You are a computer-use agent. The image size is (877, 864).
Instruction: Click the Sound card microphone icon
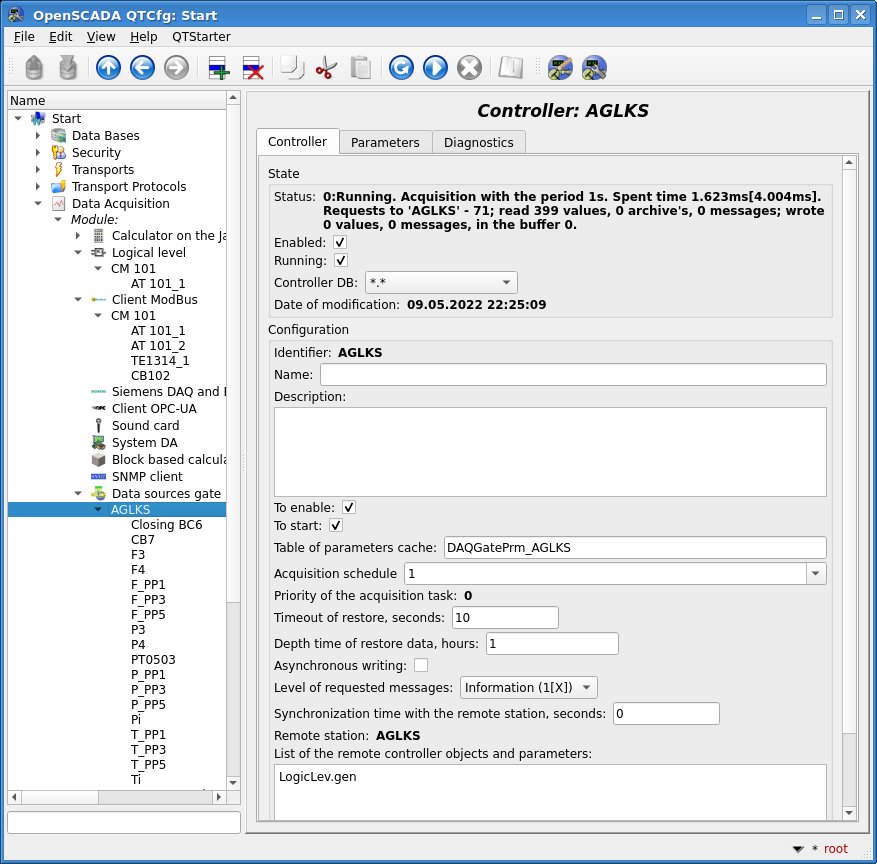(x=98, y=426)
